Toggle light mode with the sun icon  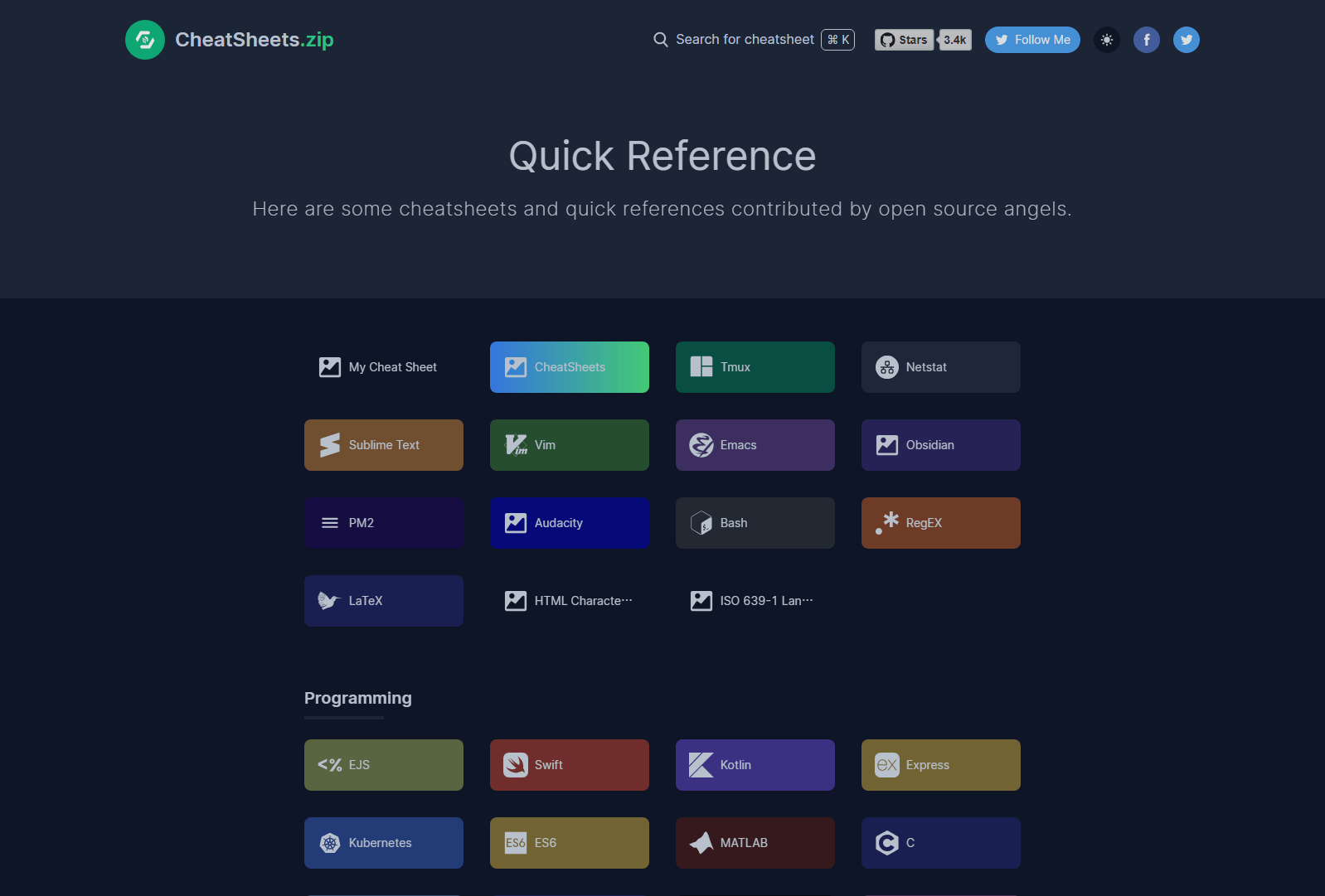[1107, 40]
